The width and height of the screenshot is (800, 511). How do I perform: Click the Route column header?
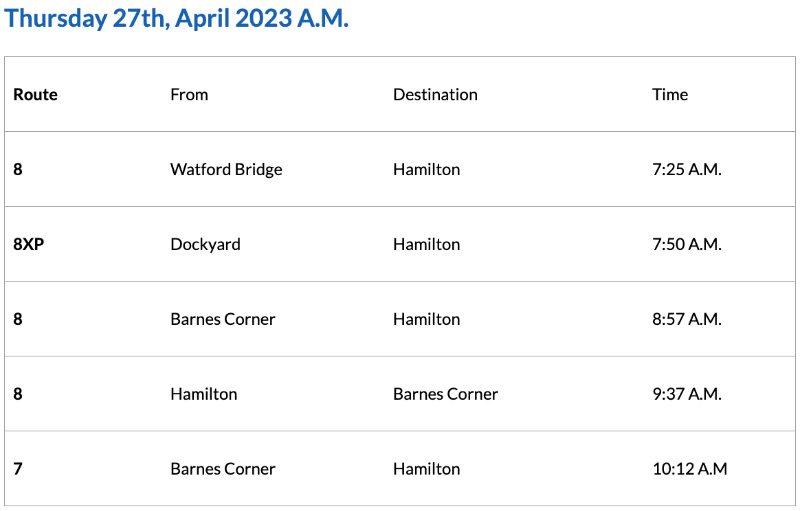click(x=36, y=95)
